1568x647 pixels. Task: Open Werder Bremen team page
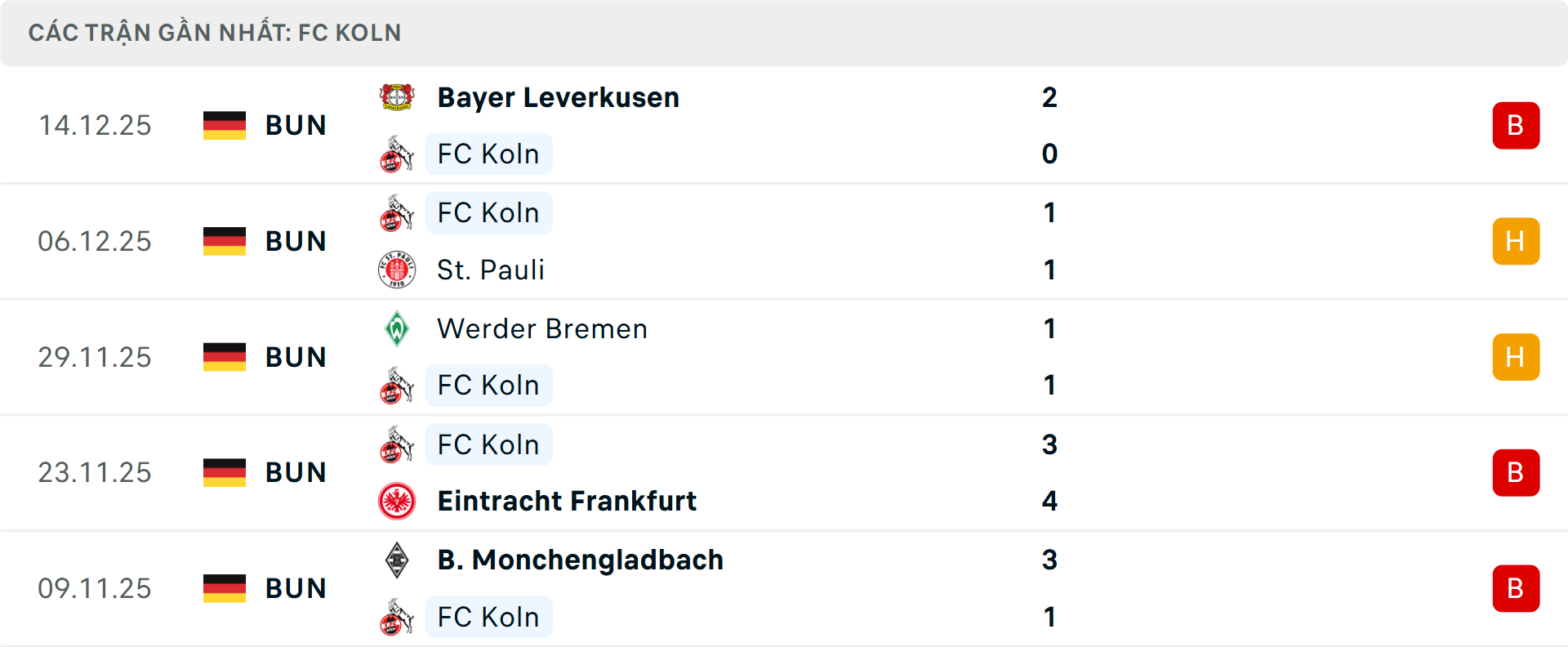pos(542,328)
